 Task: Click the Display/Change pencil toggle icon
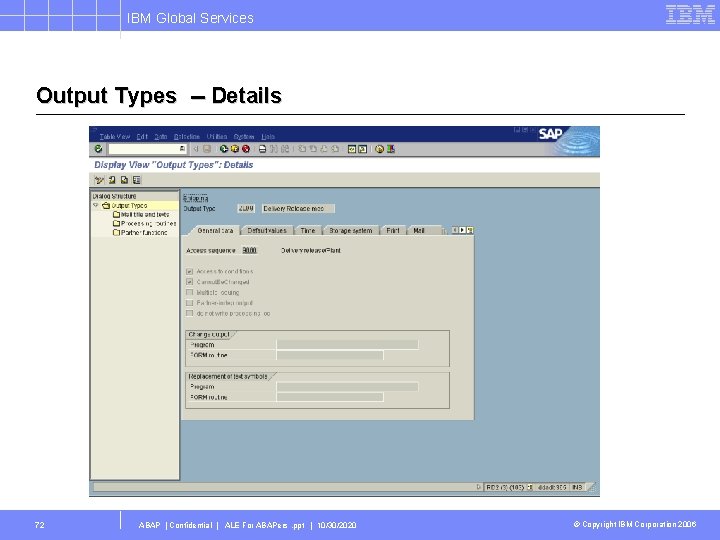[99, 180]
